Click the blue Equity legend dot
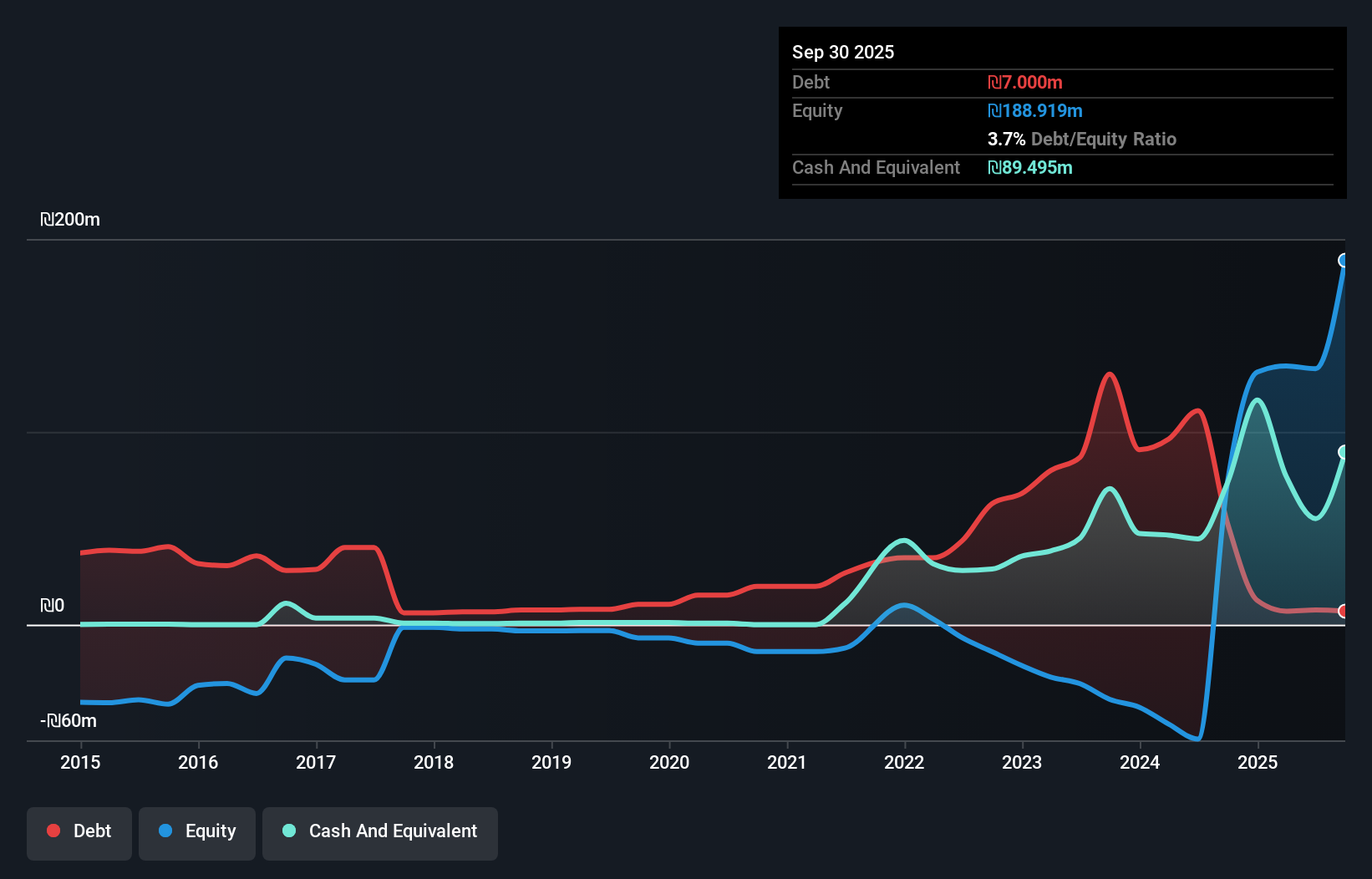The height and width of the screenshot is (879, 1372). [x=166, y=831]
